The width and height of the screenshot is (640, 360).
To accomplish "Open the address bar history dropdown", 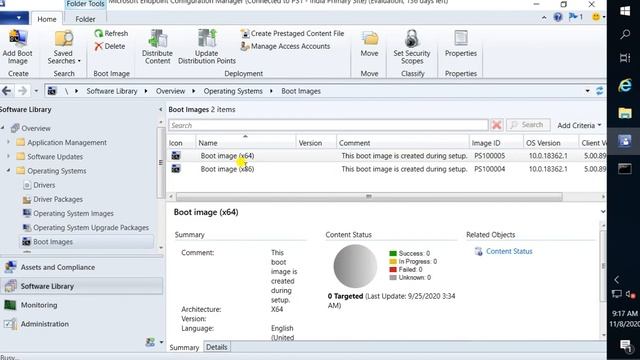I will point(587,91).
